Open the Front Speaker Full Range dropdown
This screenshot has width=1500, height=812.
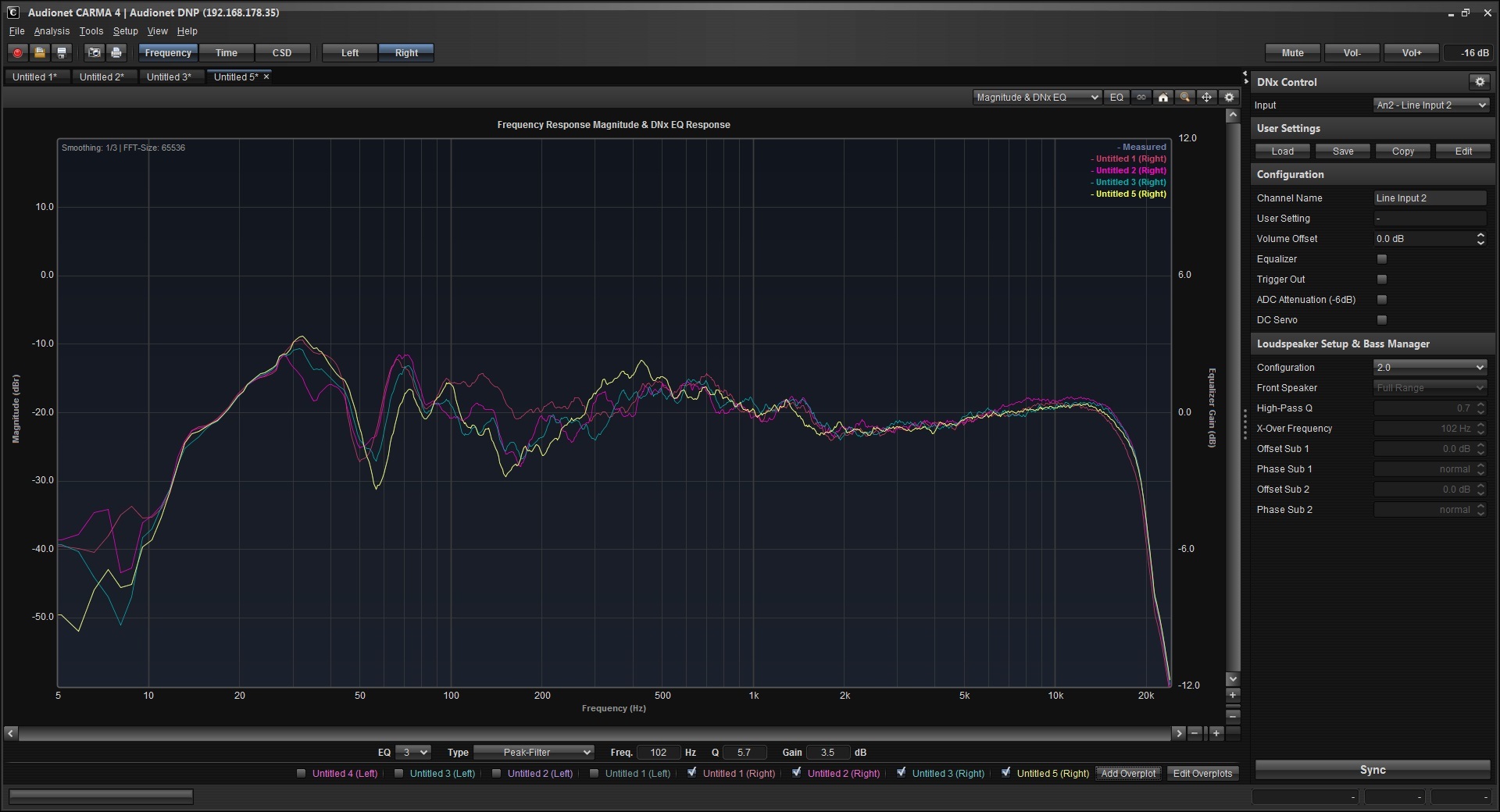(x=1430, y=388)
